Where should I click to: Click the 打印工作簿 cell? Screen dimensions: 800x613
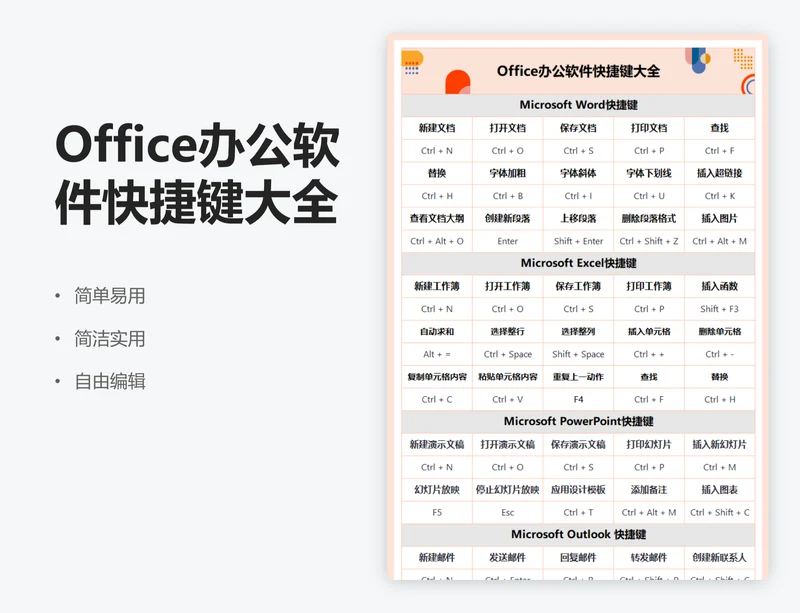point(648,286)
